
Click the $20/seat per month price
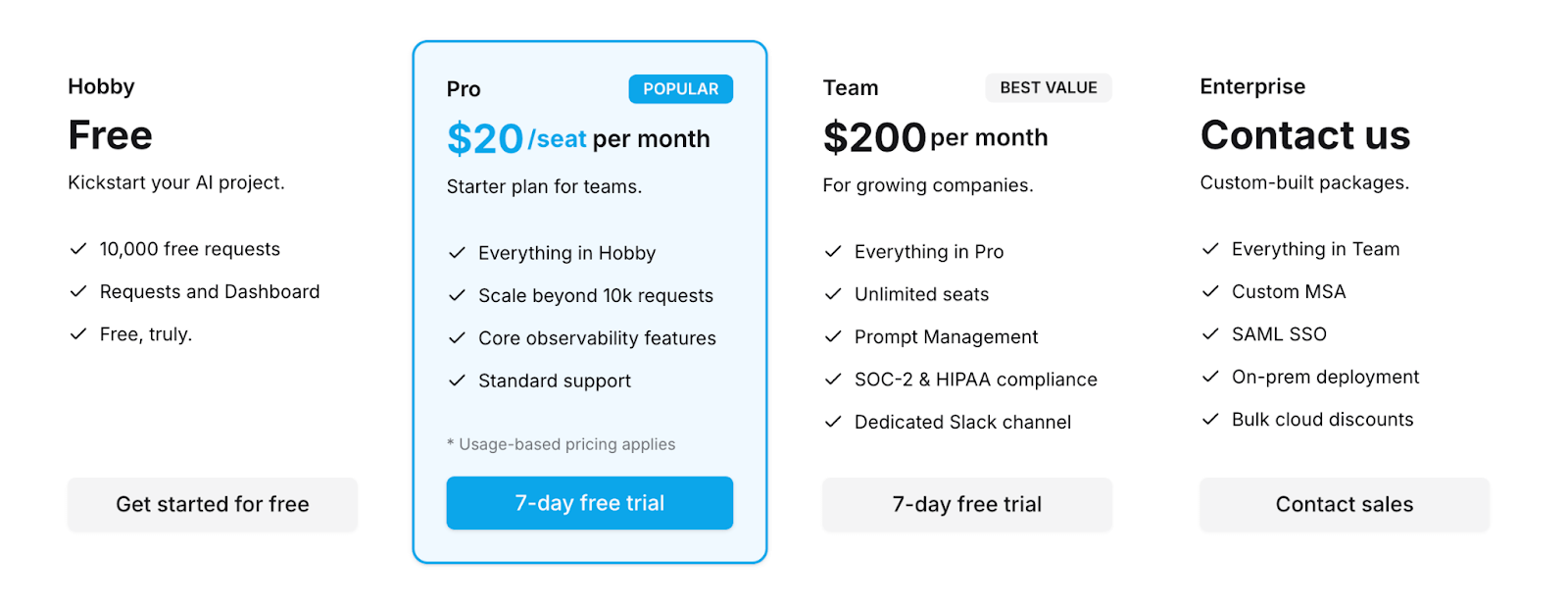577,138
